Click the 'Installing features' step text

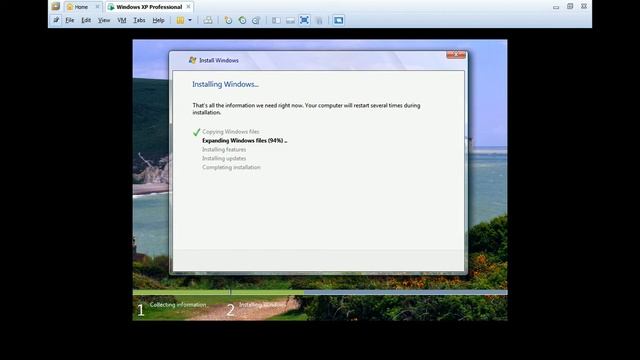tap(224, 149)
